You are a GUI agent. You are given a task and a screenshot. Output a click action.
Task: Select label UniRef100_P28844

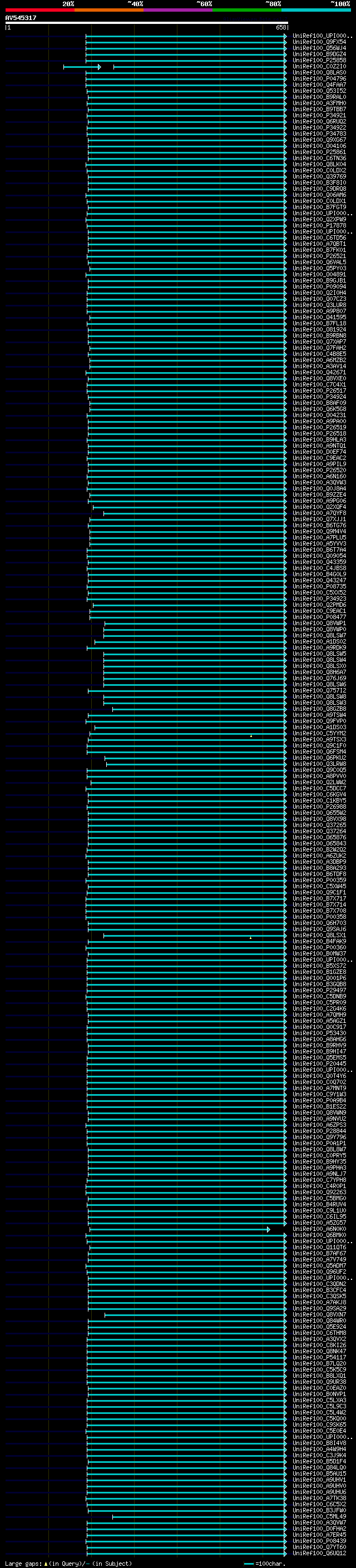tap(319, 1131)
